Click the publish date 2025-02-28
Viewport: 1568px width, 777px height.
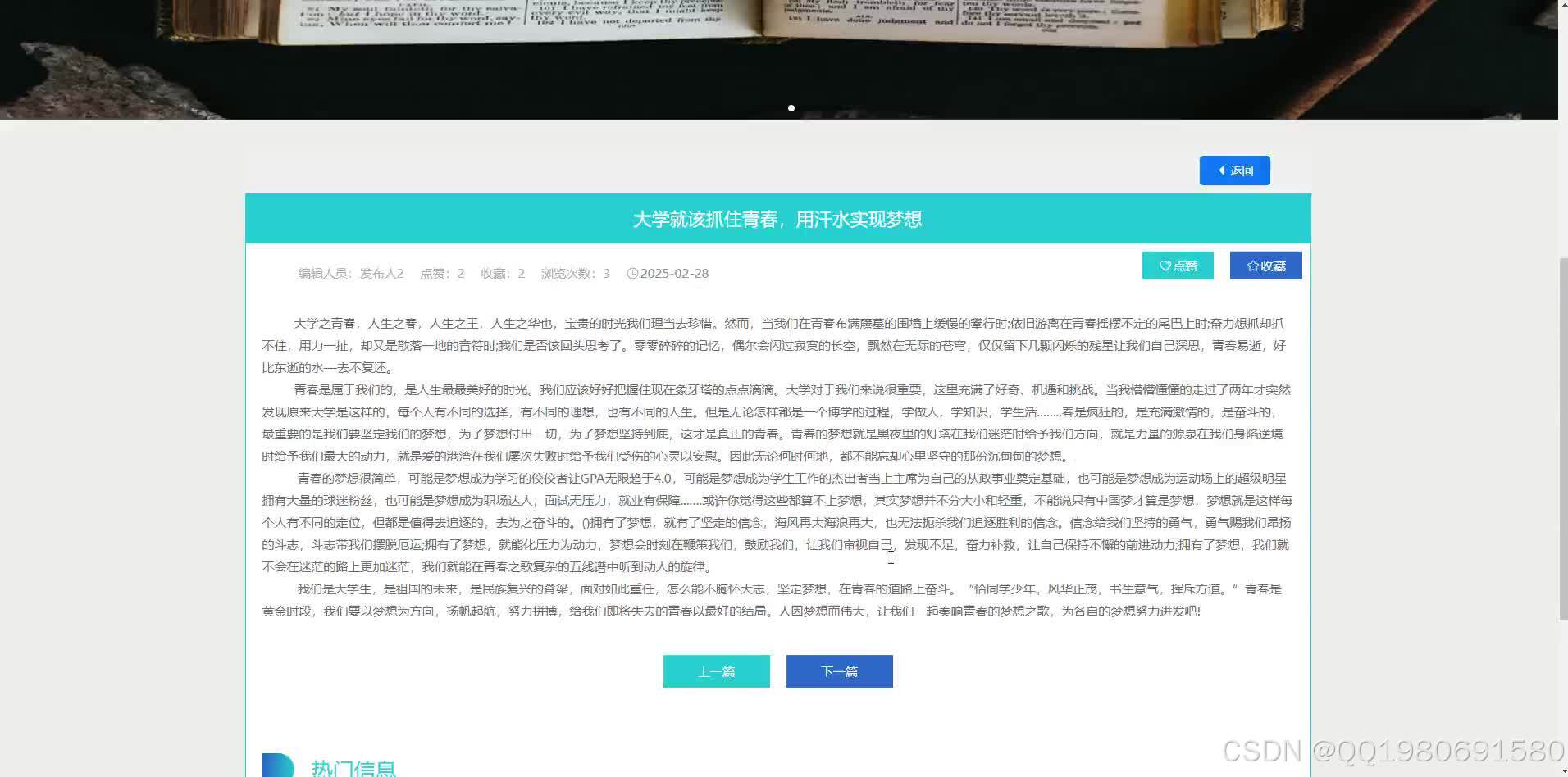pyautogui.click(x=674, y=273)
